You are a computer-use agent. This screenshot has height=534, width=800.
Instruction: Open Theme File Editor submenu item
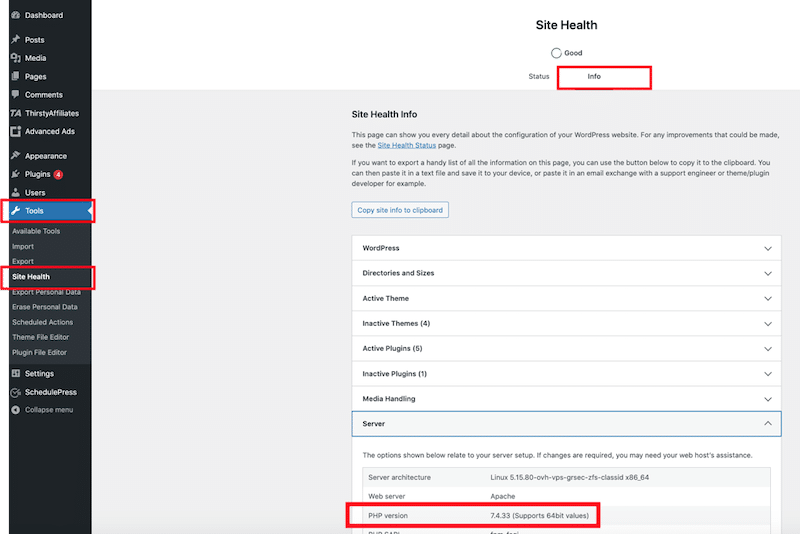tap(40, 337)
